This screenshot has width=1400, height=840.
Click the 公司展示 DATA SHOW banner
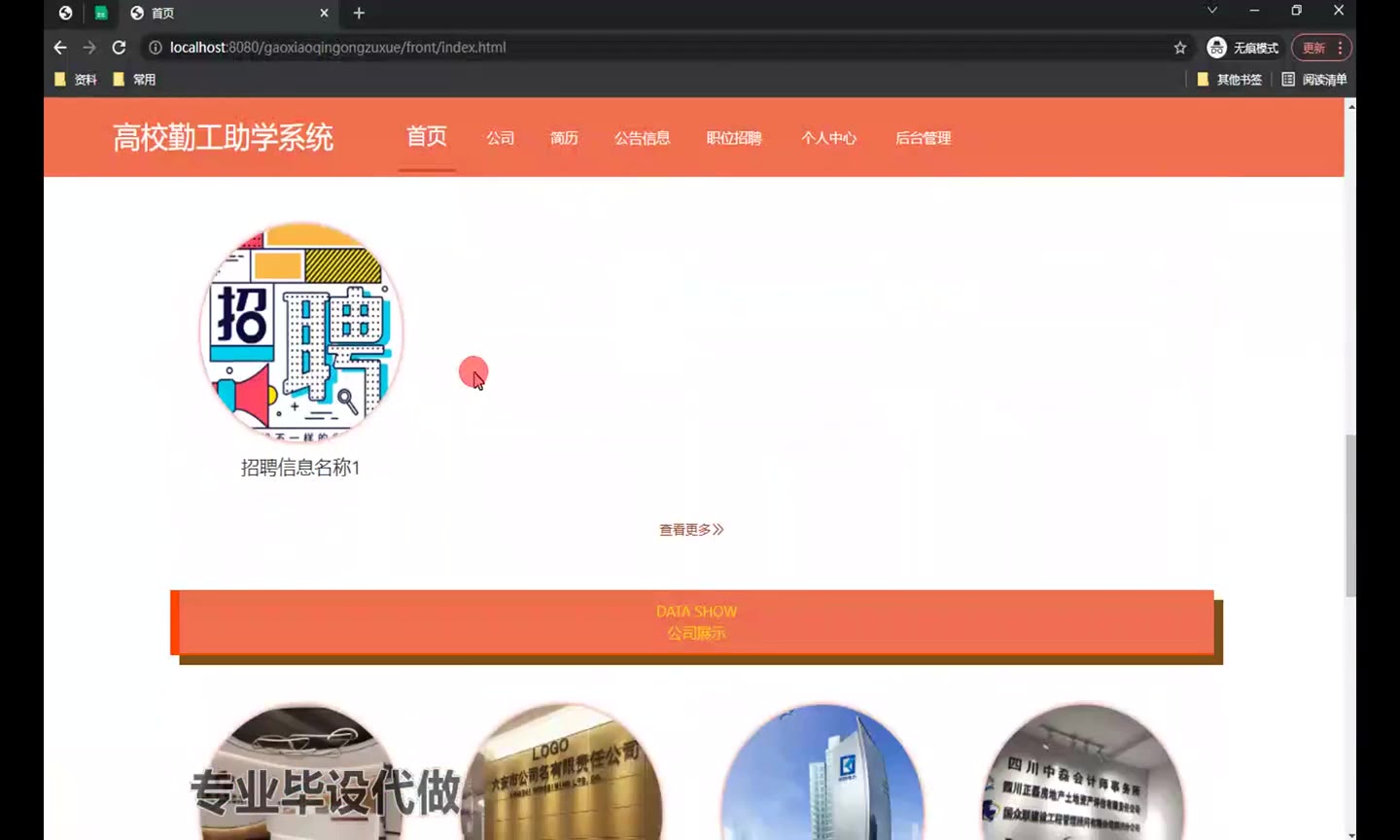coord(696,622)
